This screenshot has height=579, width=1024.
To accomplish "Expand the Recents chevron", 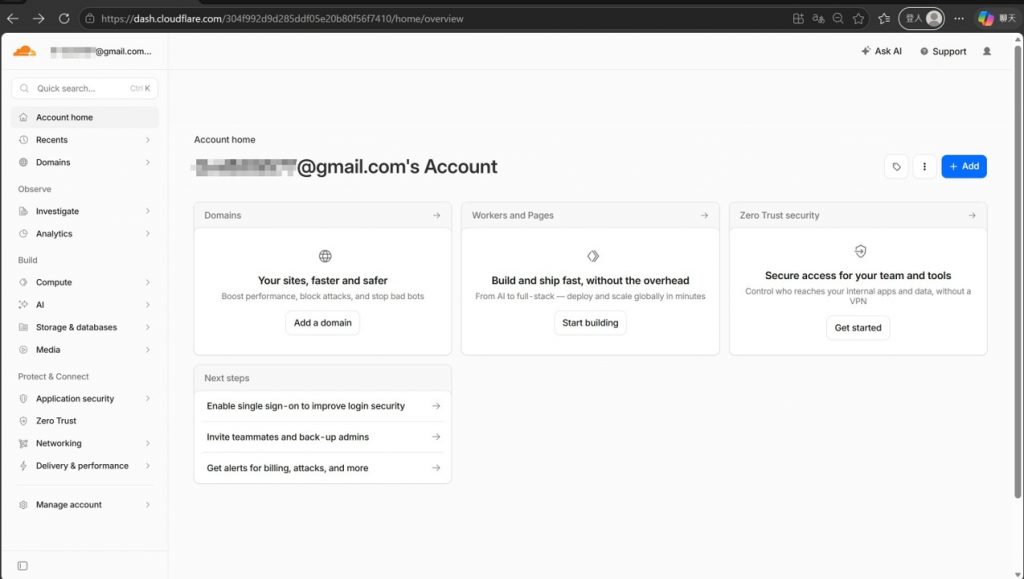I will (148, 140).
